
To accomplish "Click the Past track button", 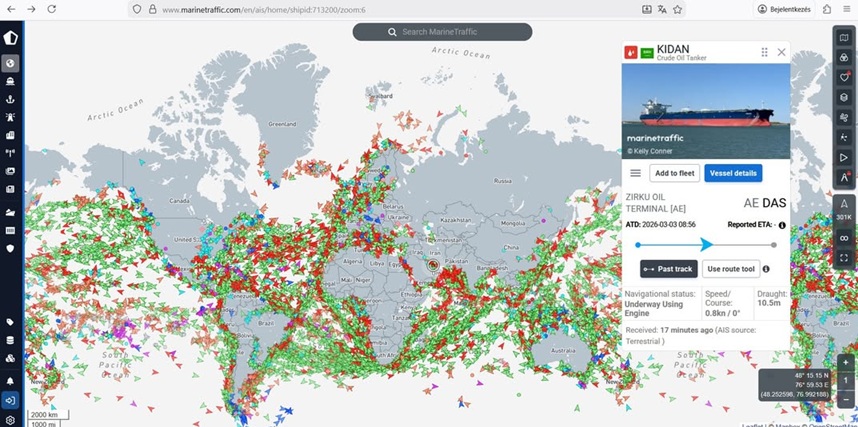I will 668,269.
